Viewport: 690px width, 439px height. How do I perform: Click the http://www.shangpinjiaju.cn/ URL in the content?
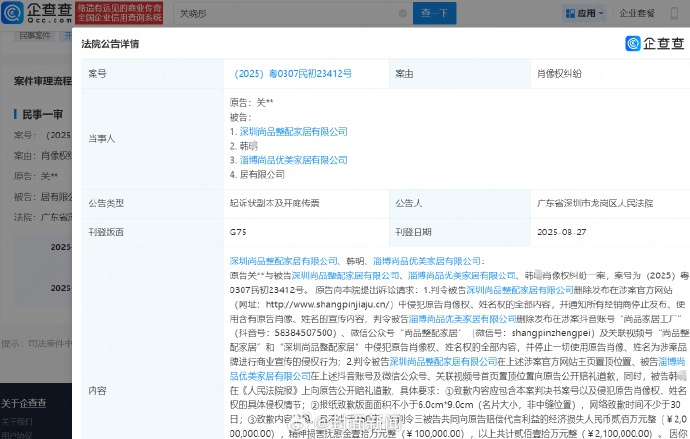pos(327,304)
